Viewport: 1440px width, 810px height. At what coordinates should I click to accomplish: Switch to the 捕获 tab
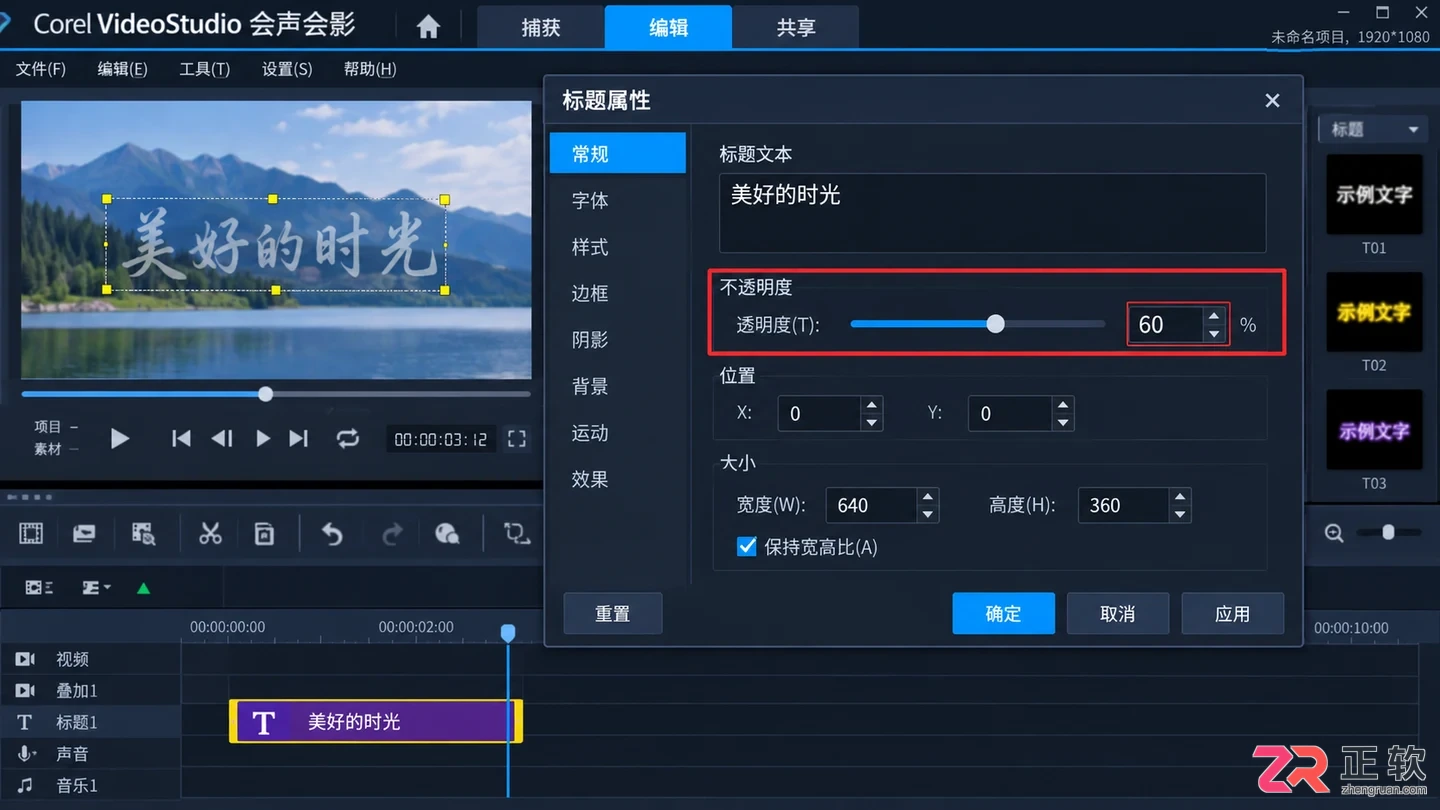point(541,27)
